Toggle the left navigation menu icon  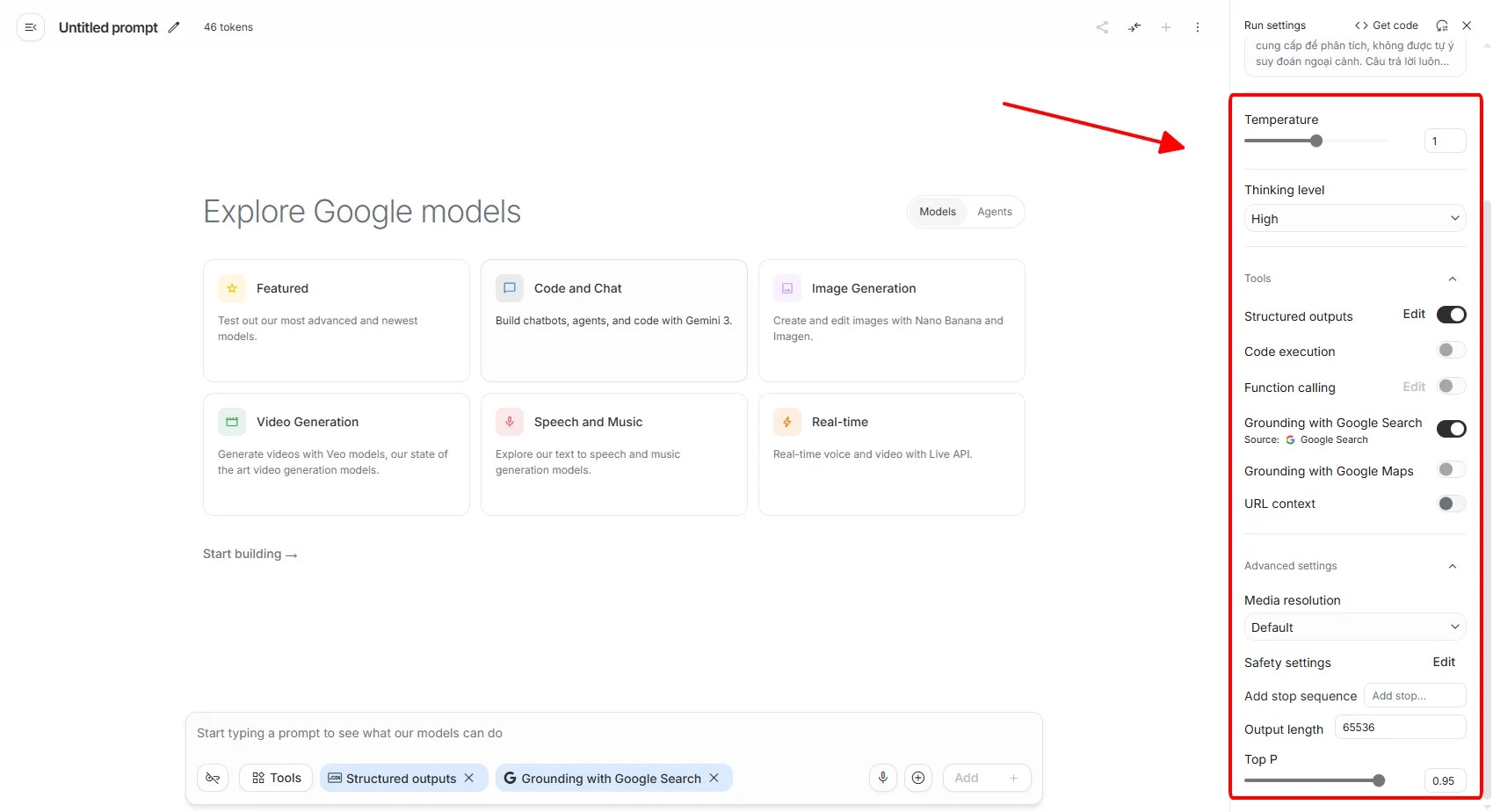pos(31,27)
